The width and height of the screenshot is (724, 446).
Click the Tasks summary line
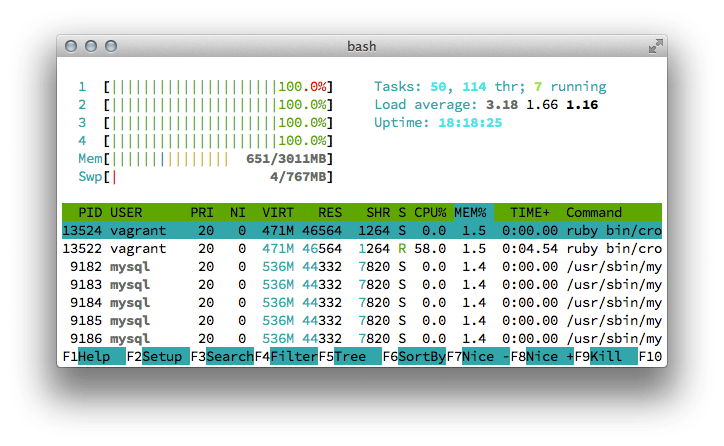(x=490, y=87)
